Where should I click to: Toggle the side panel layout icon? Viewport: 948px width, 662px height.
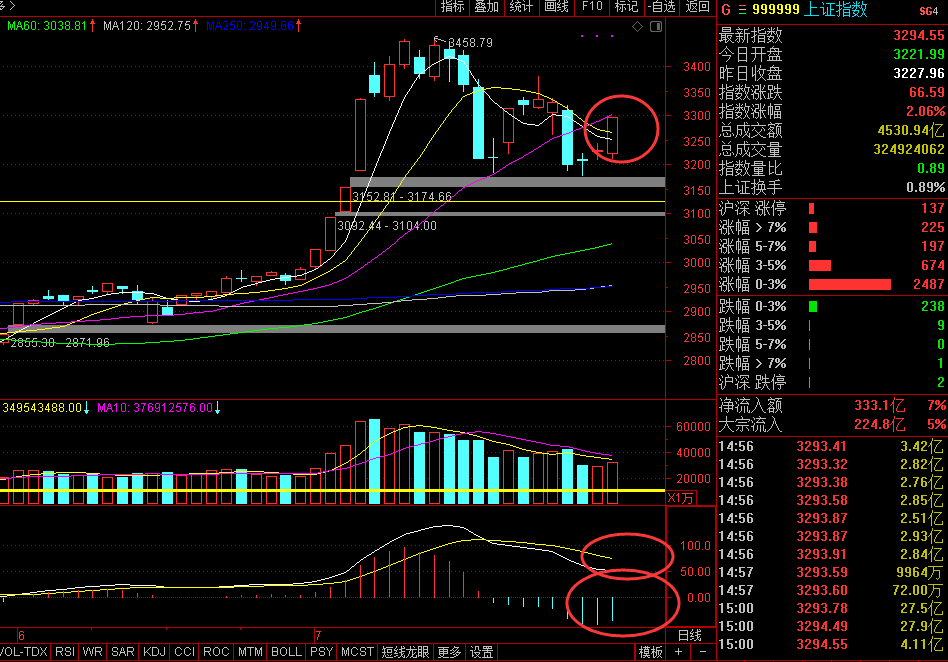[x=656, y=26]
